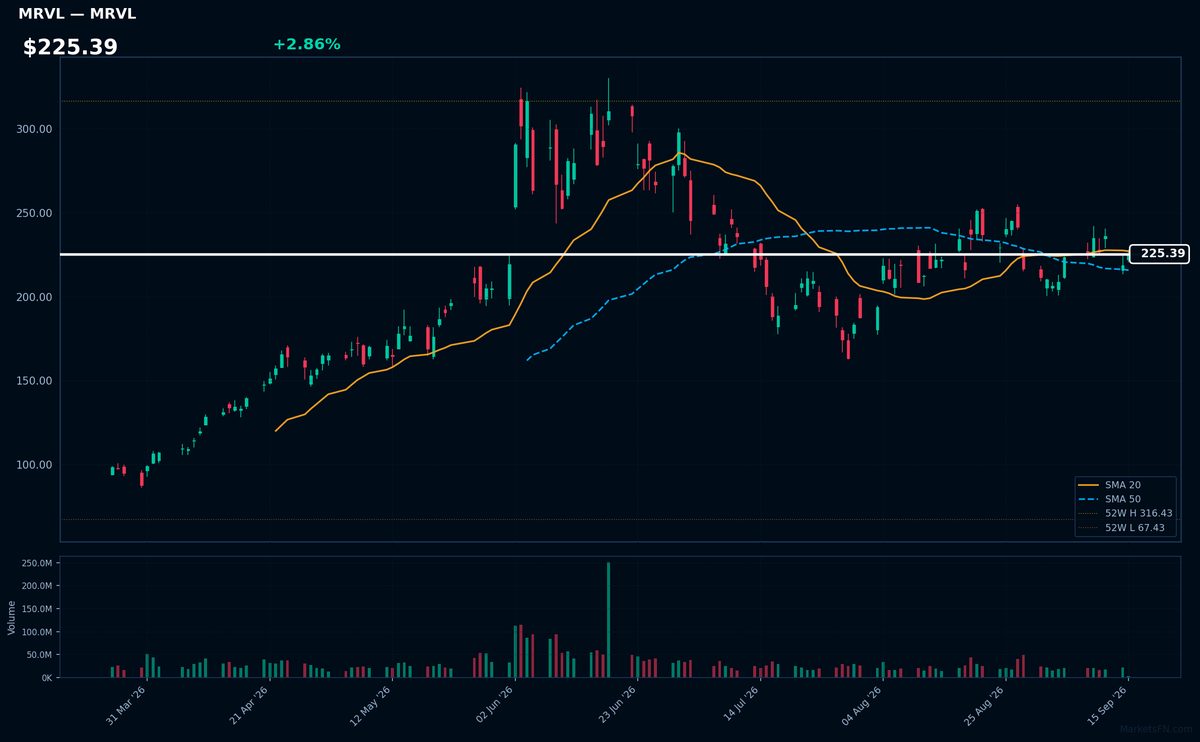Click the white current-price horizontal line
Viewport: 1200px width, 742px height.
[x=594, y=254]
